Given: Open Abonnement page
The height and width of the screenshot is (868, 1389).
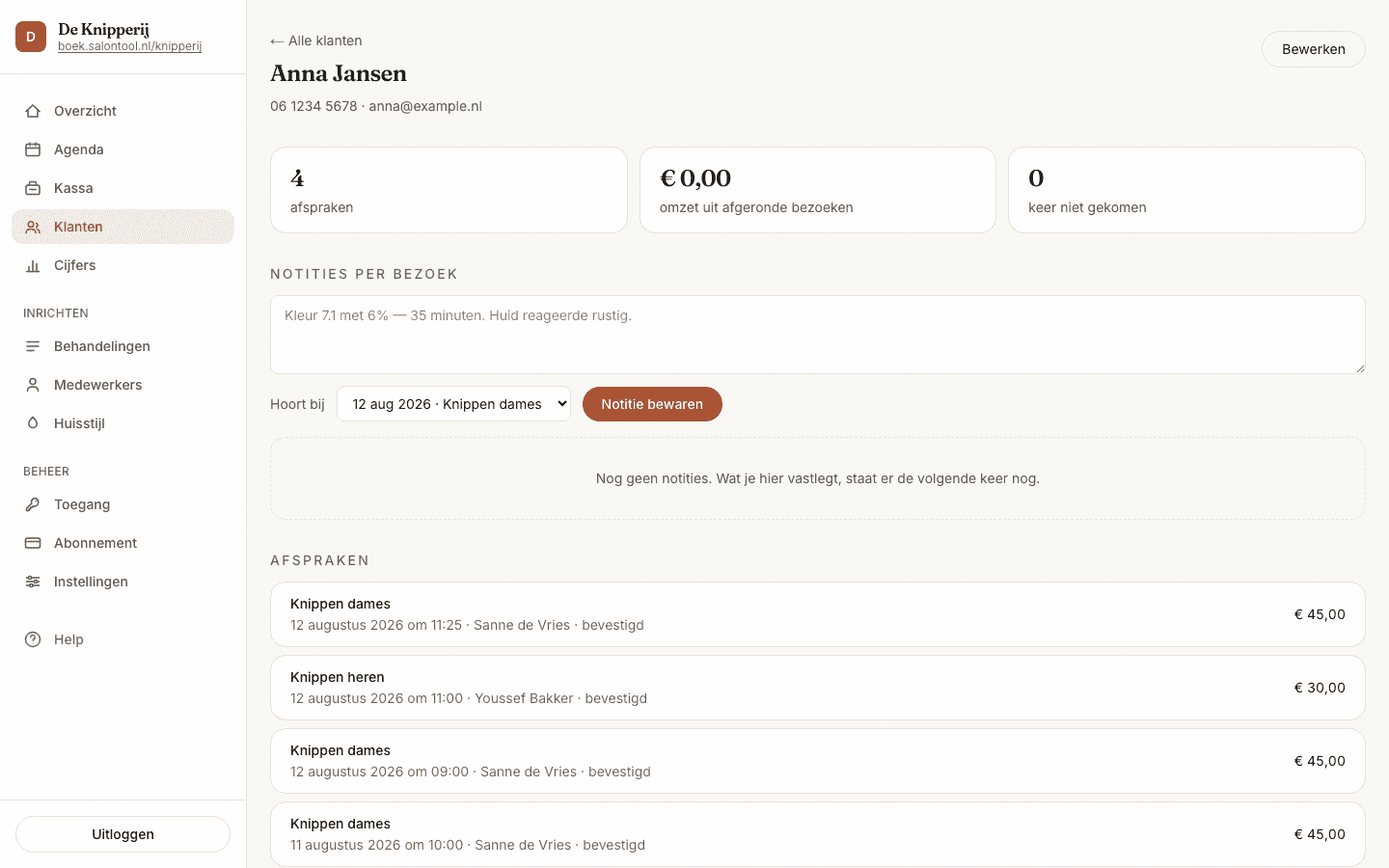Looking at the screenshot, I should click(123, 543).
